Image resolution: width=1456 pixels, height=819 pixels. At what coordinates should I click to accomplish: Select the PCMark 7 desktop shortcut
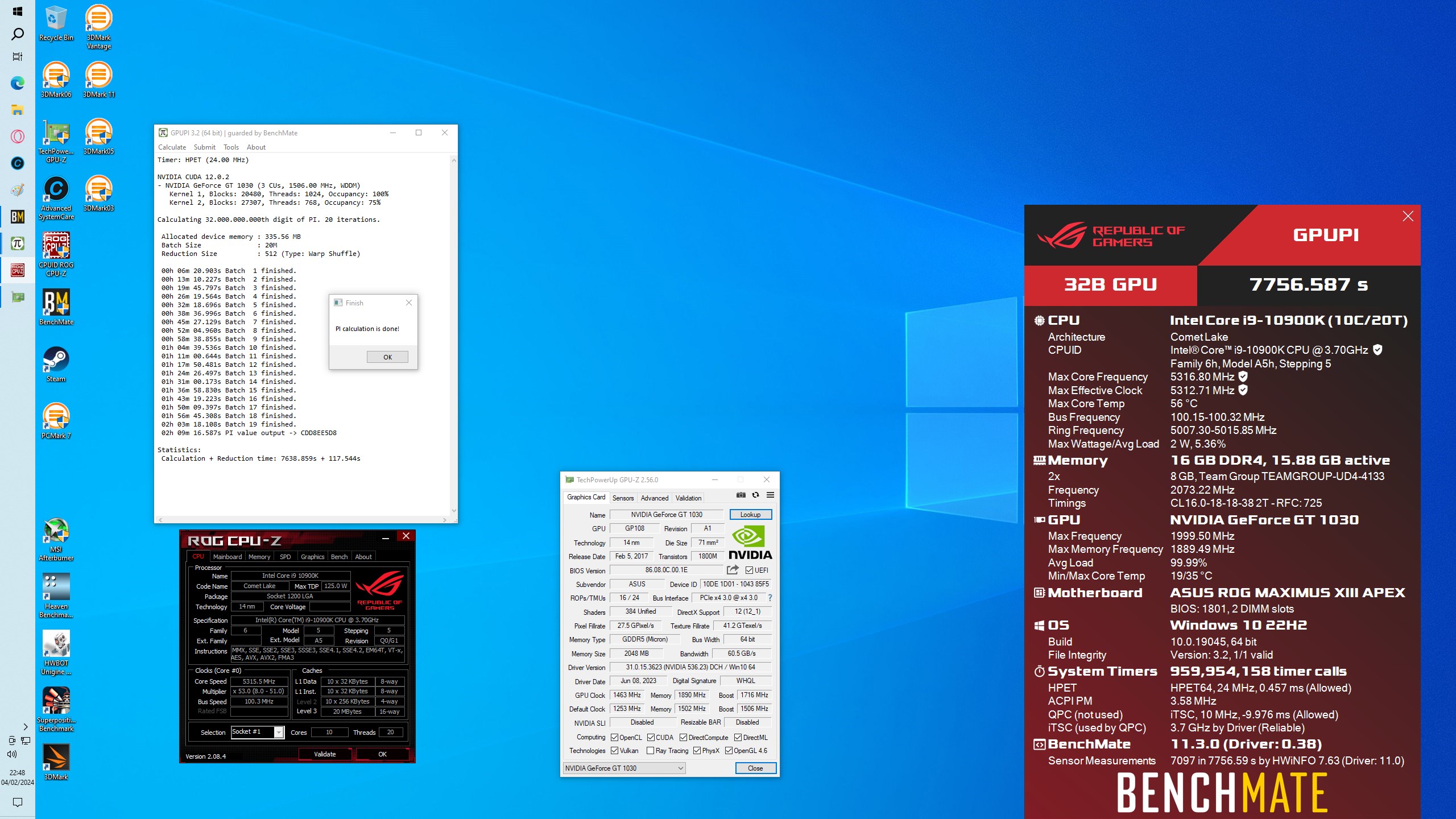pos(56,421)
